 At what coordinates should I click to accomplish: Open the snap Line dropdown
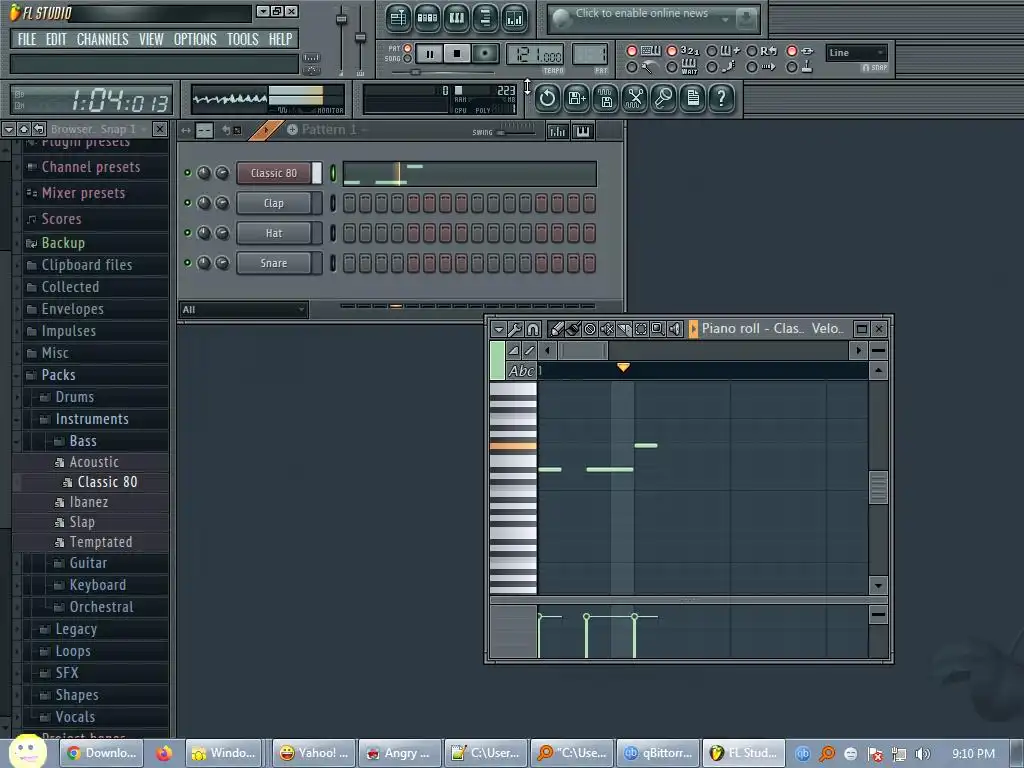coord(856,53)
